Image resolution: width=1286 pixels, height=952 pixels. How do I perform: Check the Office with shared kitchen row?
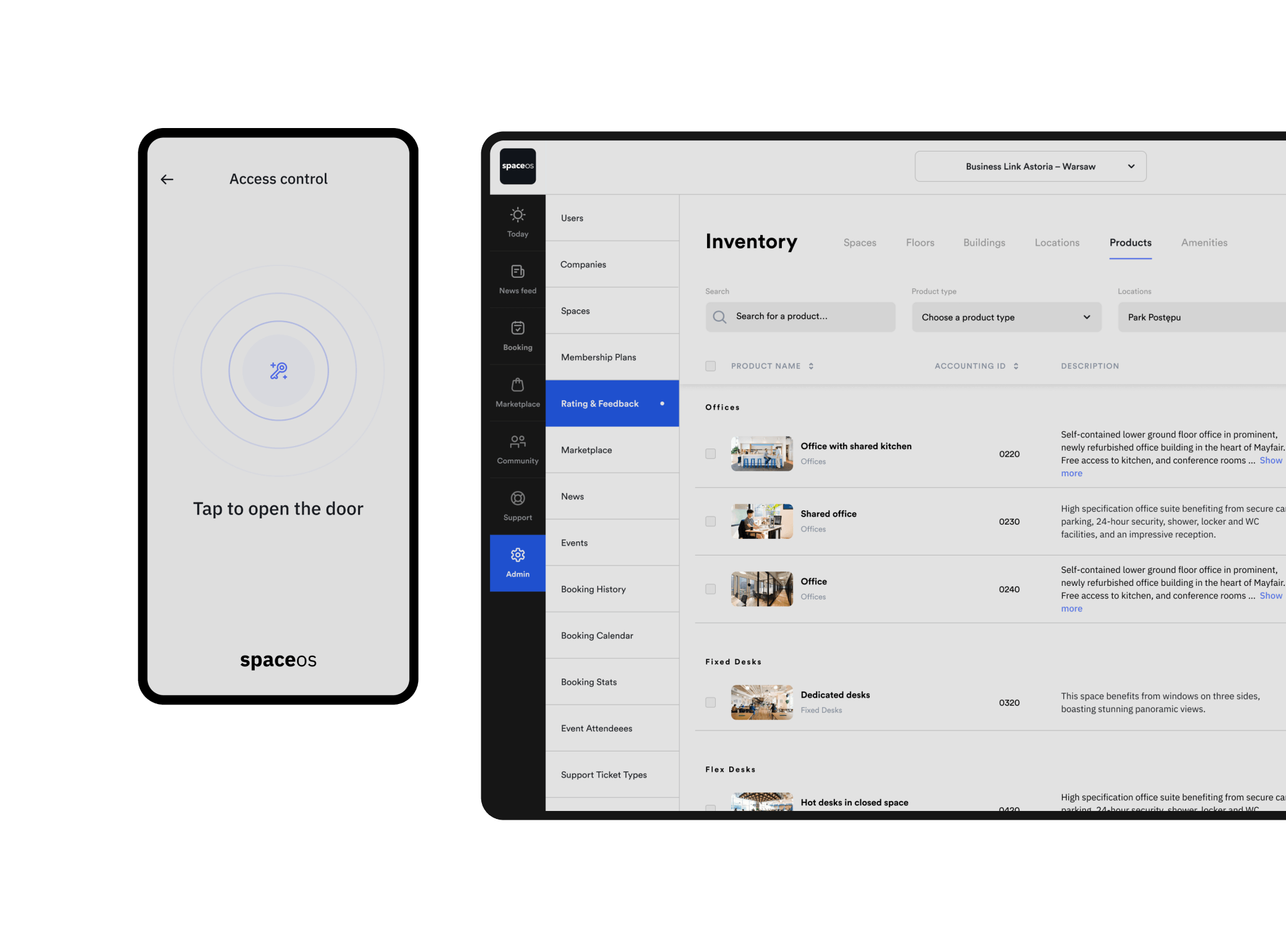pyautogui.click(x=711, y=454)
